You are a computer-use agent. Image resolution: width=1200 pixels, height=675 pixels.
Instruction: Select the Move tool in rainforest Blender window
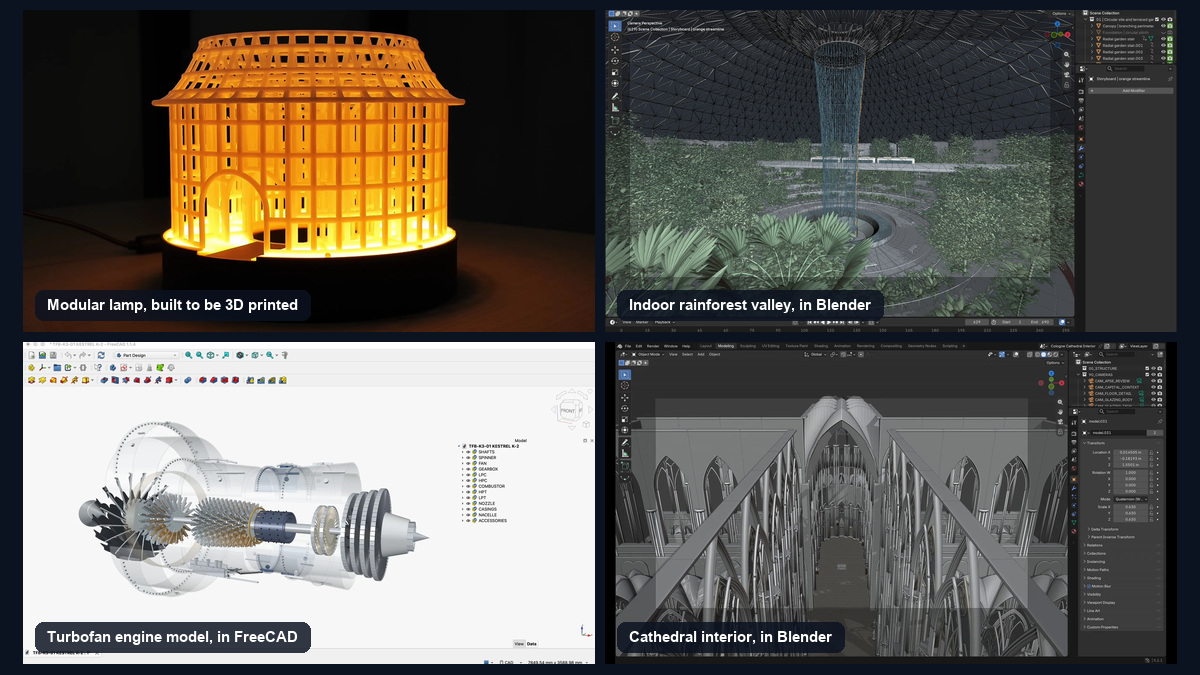(x=615, y=50)
